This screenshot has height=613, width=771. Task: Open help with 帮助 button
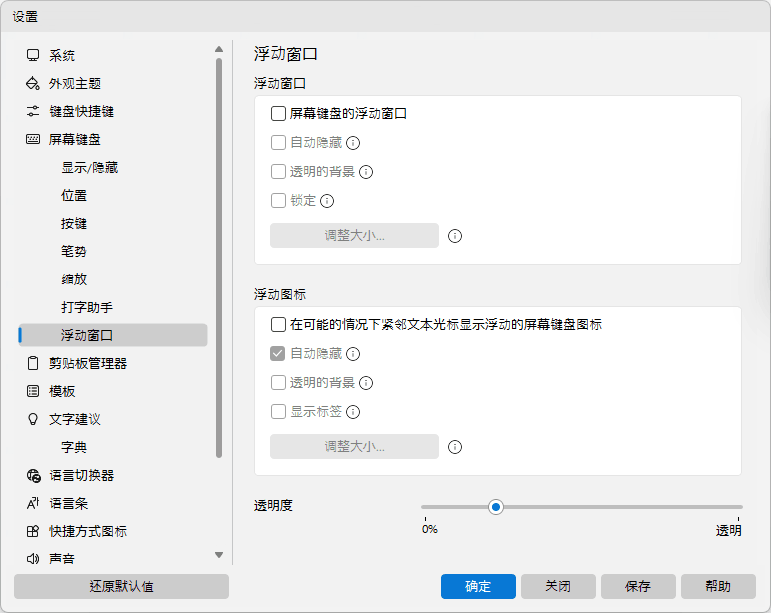(x=718, y=586)
